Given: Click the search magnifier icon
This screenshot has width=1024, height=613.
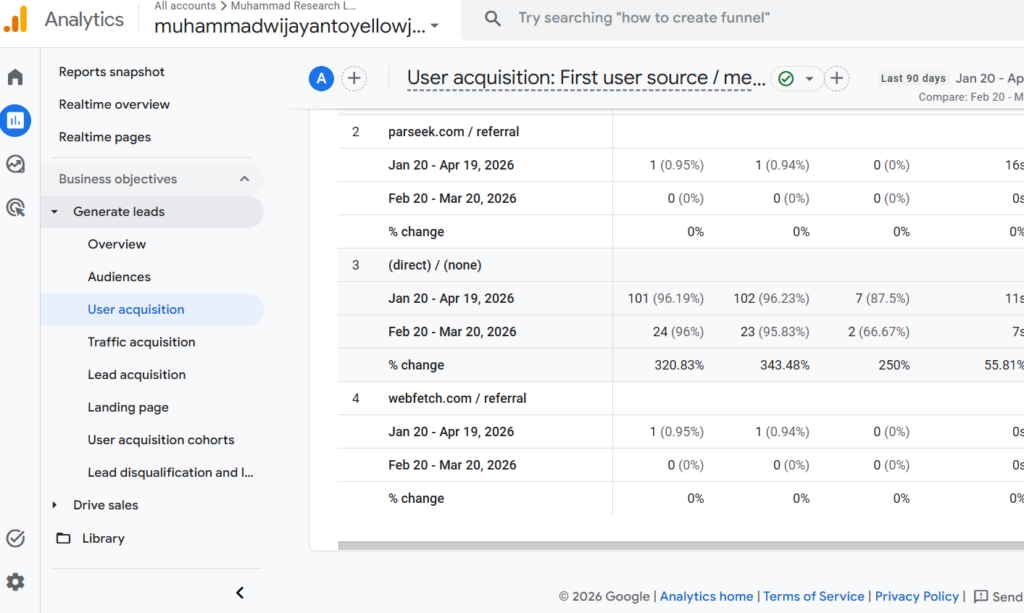Looking at the screenshot, I should click(x=492, y=18).
